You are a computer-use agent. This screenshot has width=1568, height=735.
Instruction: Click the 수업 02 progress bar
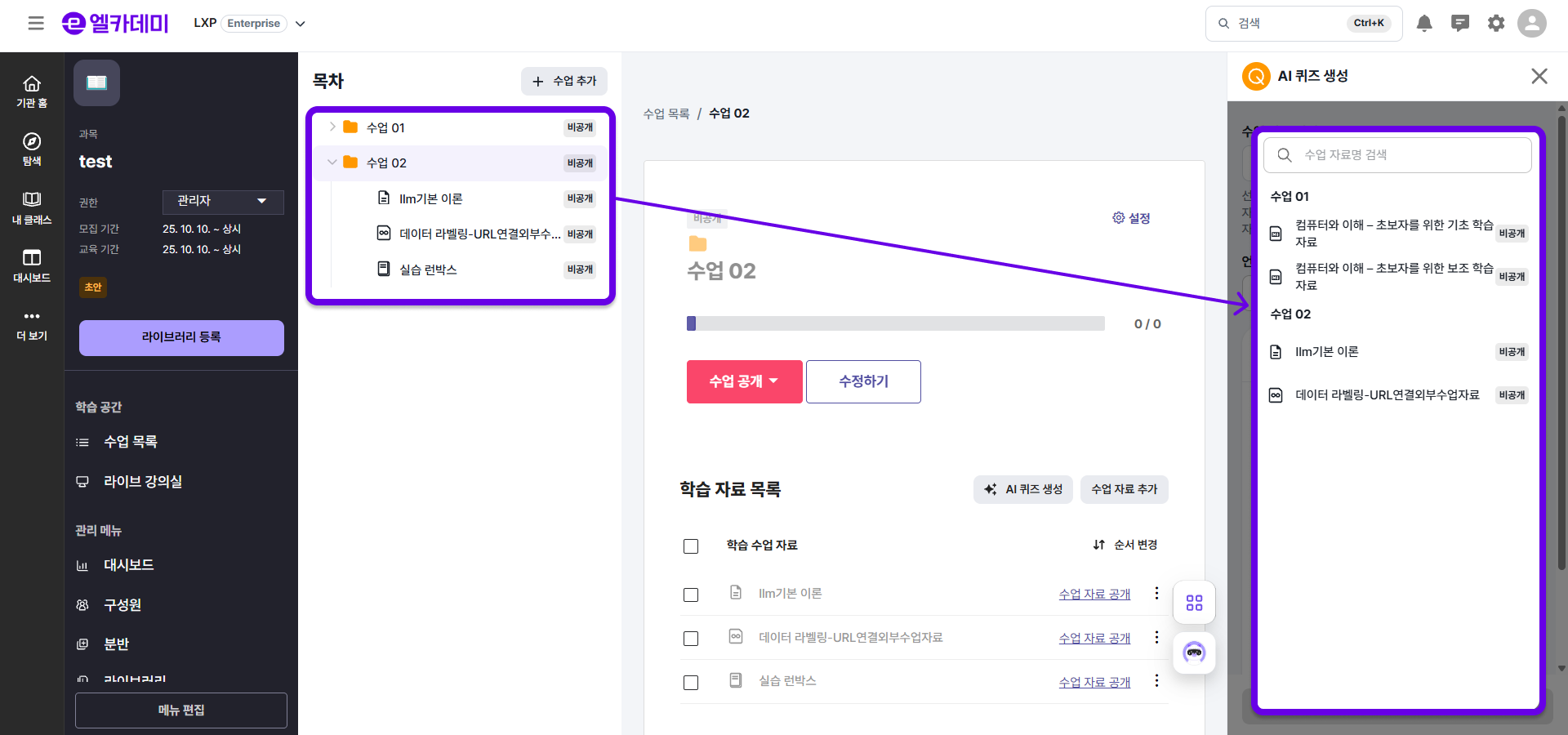coord(895,324)
